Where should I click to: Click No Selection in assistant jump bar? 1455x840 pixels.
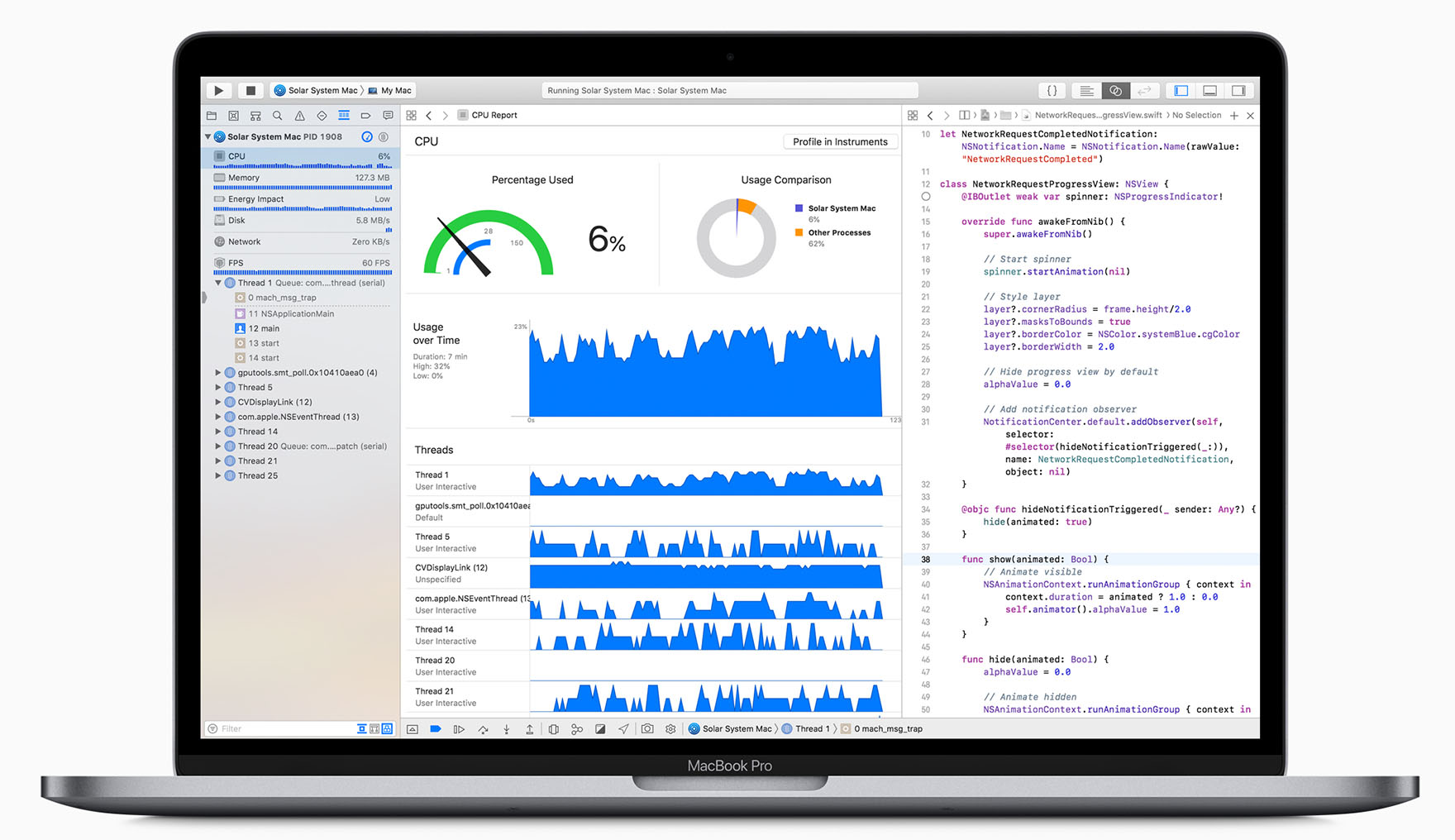tap(1196, 116)
